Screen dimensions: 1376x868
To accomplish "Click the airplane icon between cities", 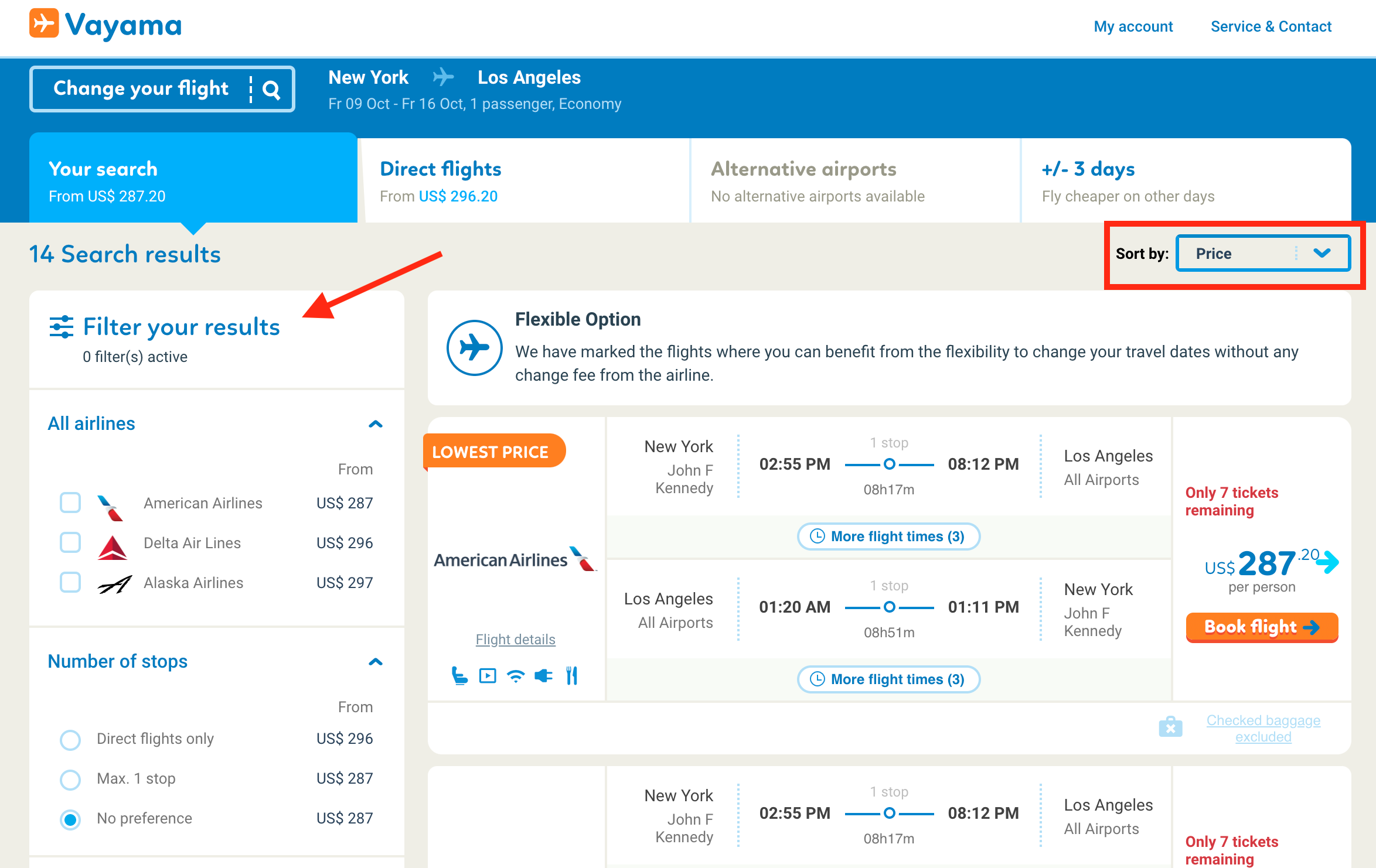I will 443,77.
